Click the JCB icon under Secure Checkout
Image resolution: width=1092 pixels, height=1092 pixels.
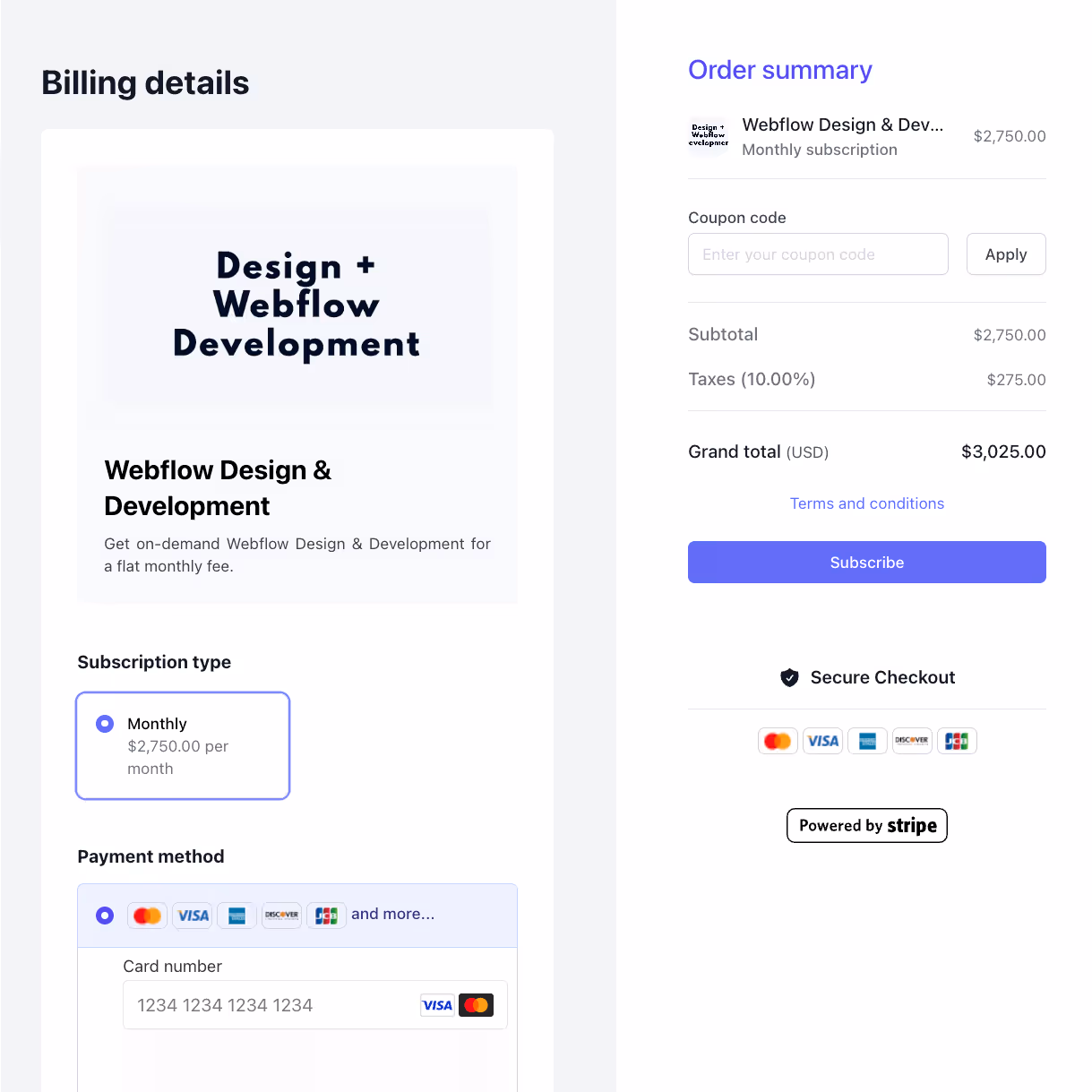click(957, 741)
